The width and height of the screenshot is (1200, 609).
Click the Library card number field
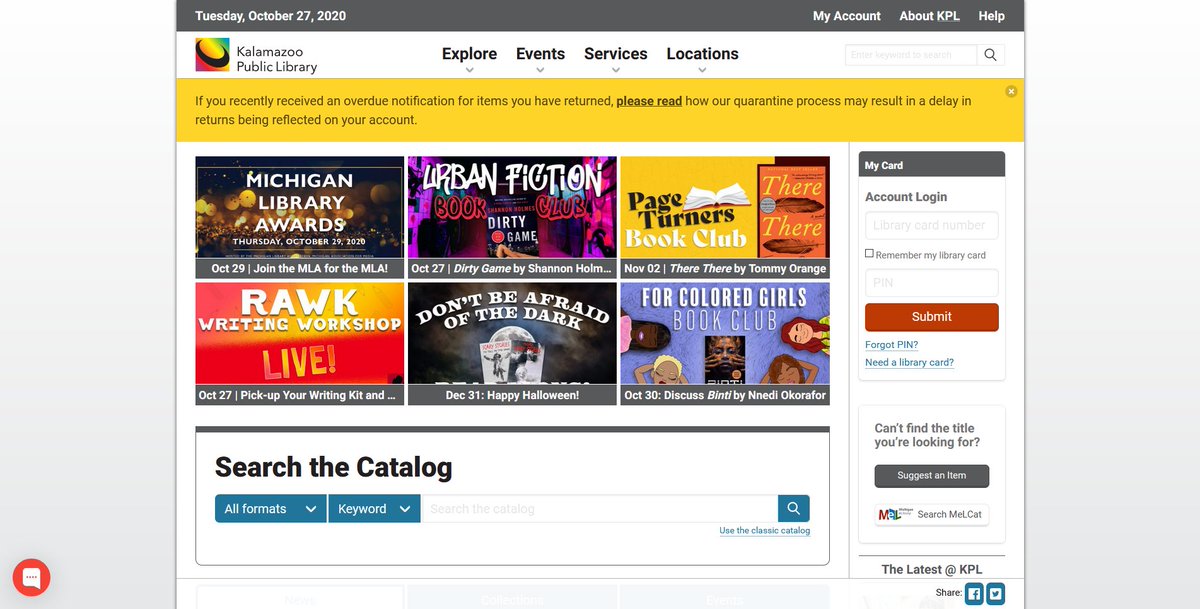tap(932, 225)
